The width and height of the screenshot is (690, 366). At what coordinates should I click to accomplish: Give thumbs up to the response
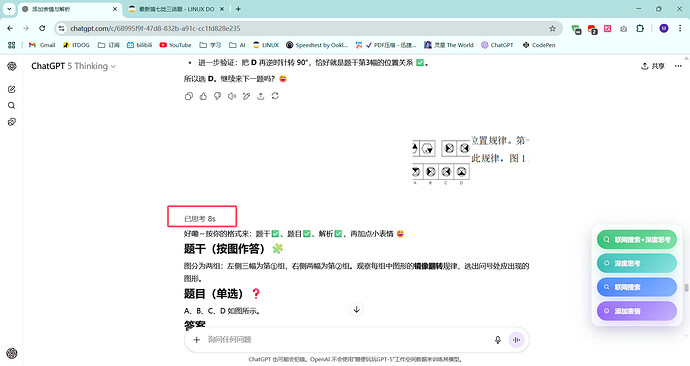pos(203,96)
